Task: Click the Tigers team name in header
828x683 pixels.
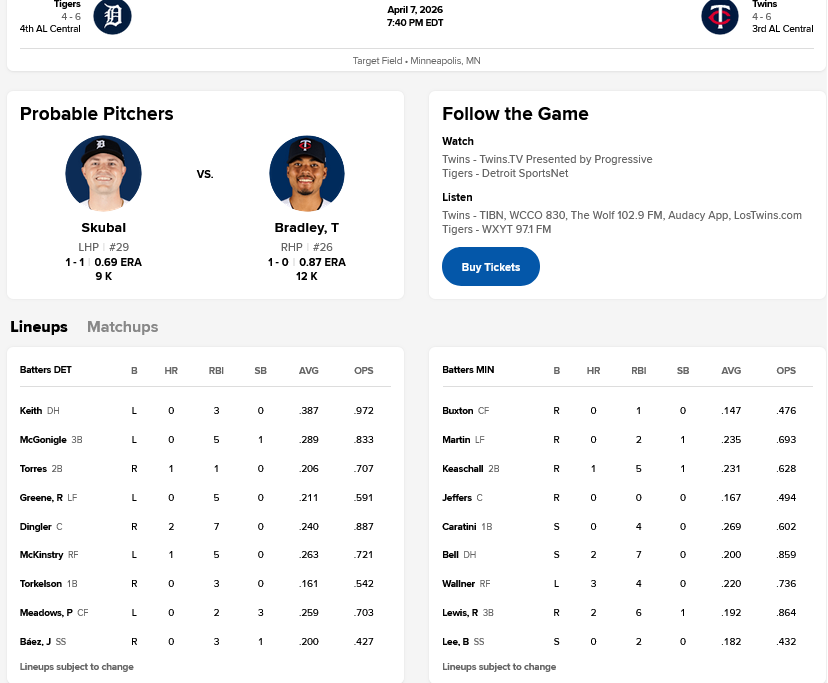Action: pos(67,5)
